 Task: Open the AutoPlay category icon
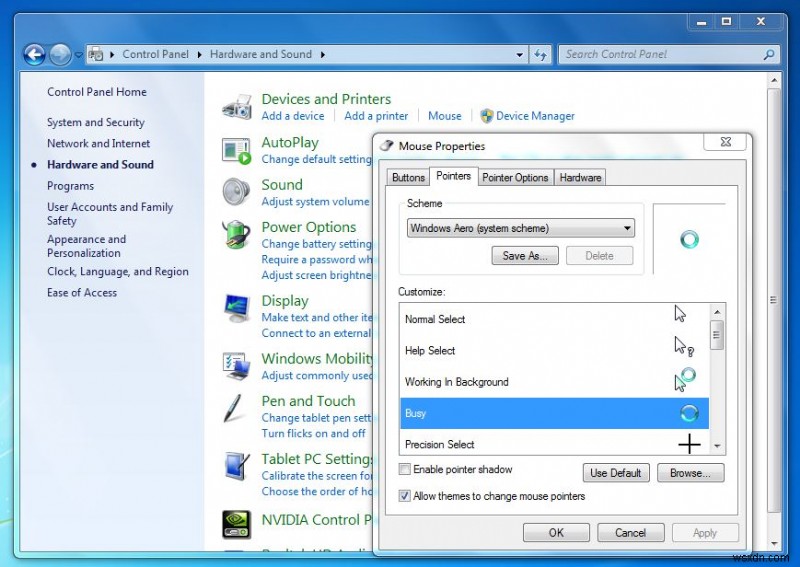[237, 150]
